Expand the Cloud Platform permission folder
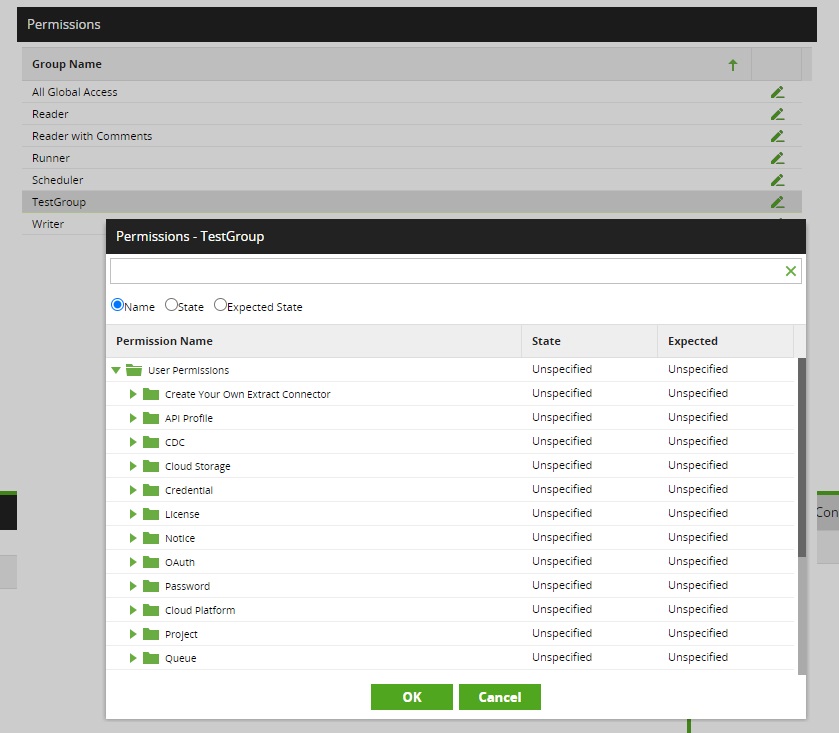 [x=133, y=610]
